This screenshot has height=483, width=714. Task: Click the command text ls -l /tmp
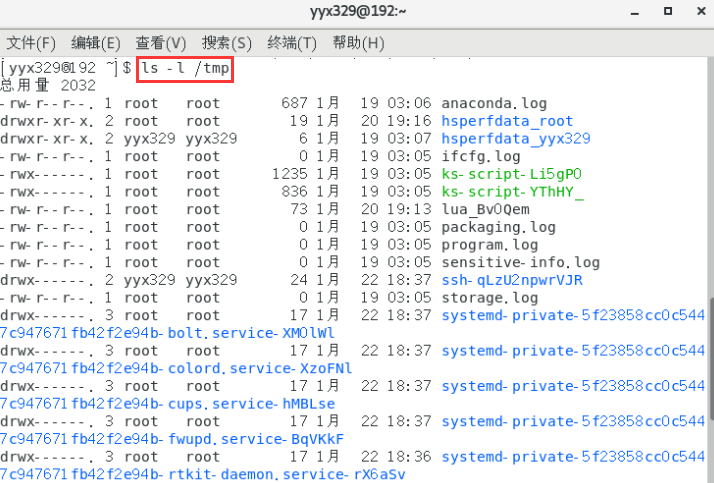click(x=185, y=69)
